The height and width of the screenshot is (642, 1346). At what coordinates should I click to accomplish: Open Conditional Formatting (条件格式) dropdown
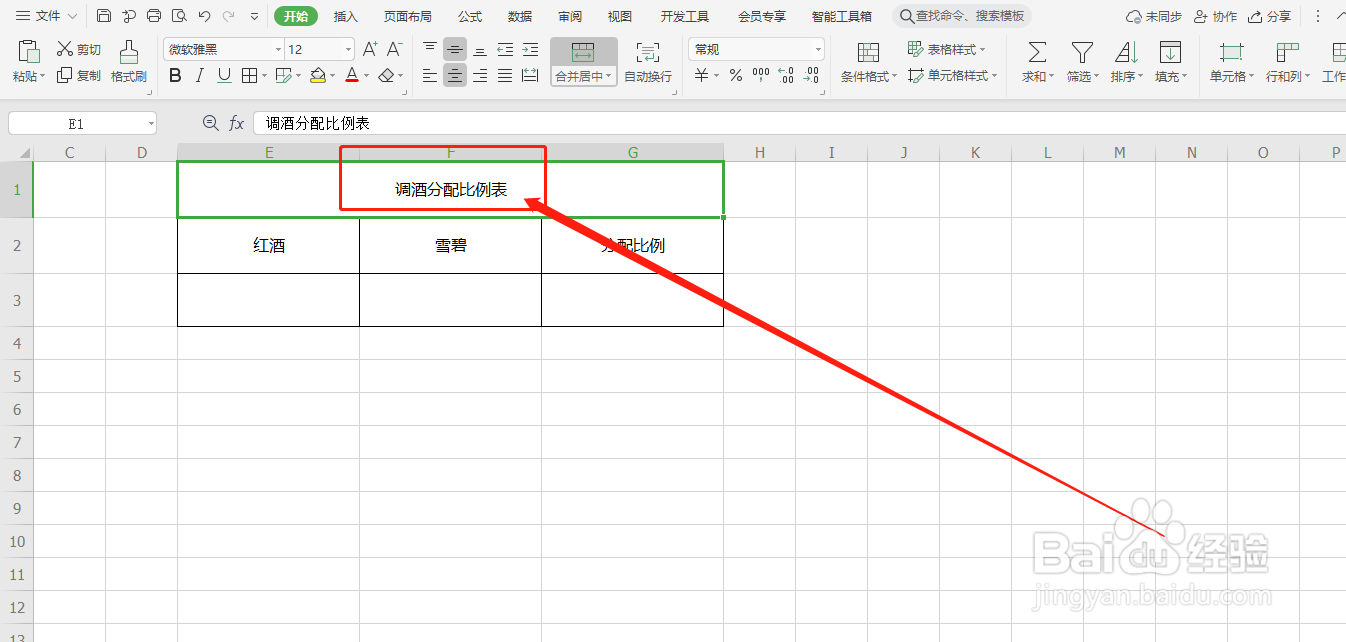pyautogui.click(x=869, y=62)
